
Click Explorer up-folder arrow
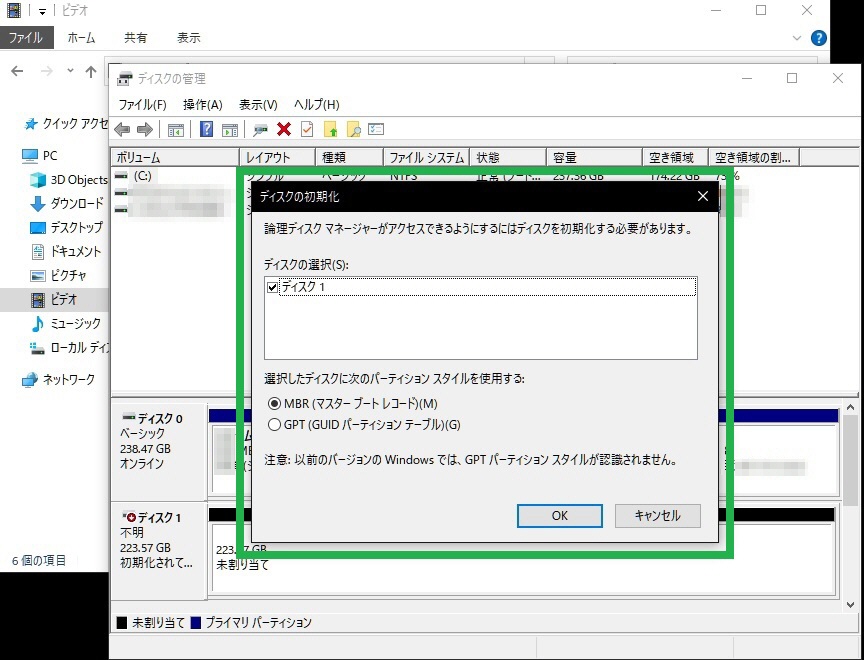click(91, 71)
